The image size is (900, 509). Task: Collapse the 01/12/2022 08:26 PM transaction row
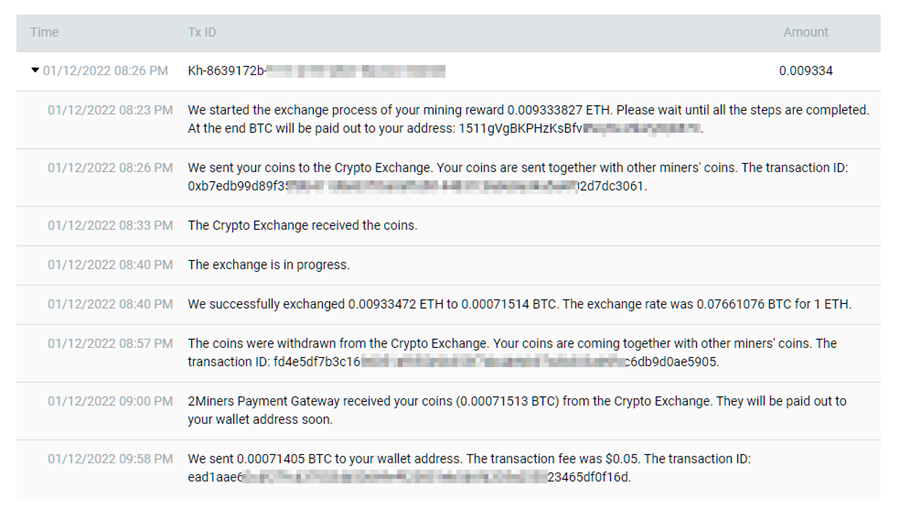pos(36,71)
